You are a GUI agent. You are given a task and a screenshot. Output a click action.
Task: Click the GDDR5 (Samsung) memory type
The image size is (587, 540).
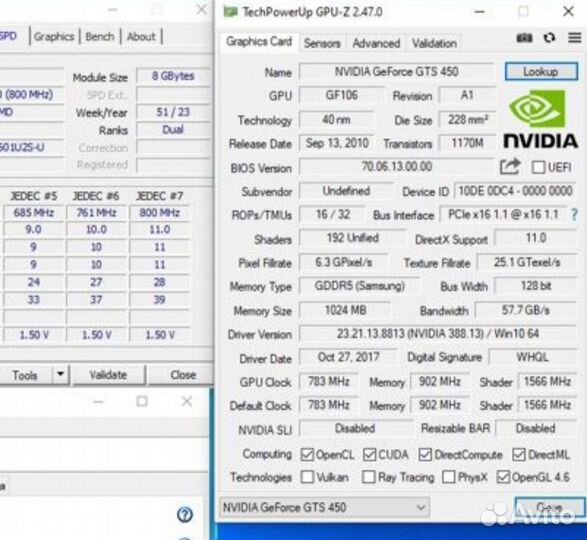359,286
